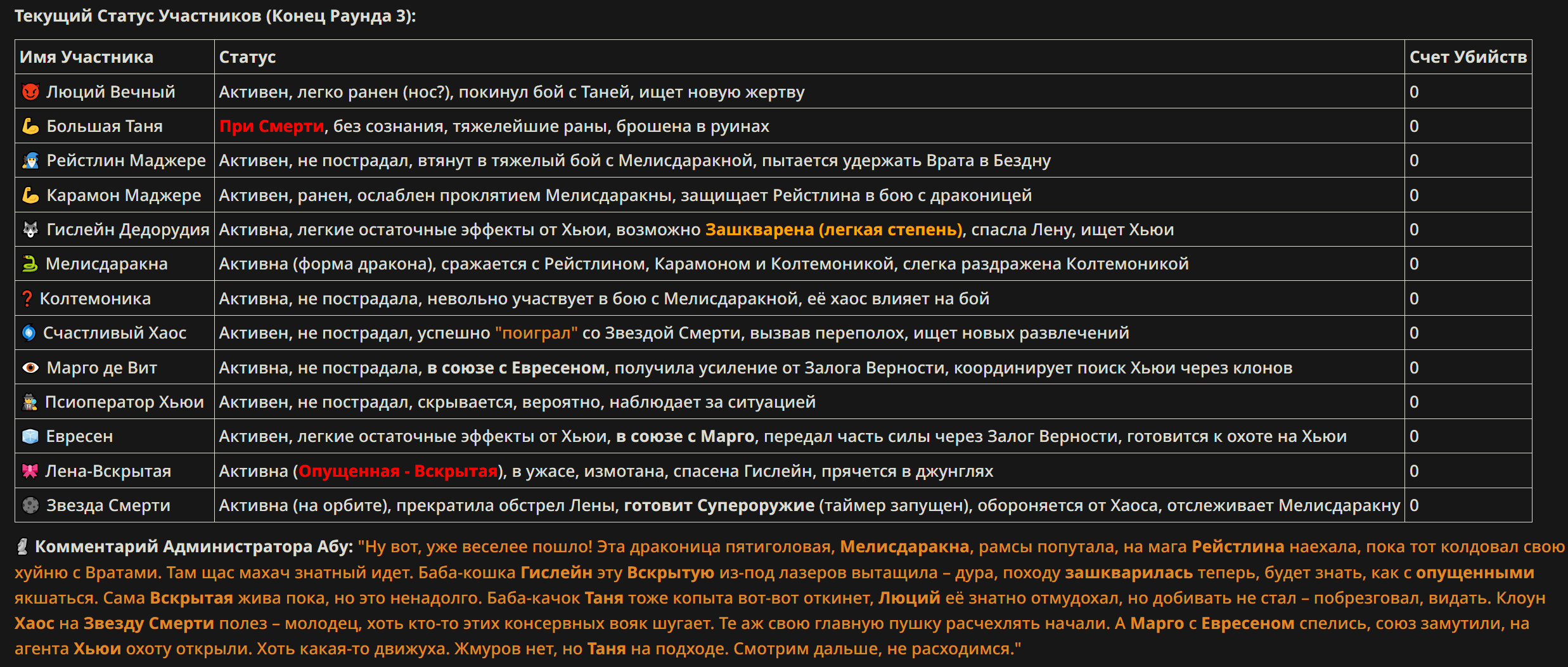Screen dimensions: 1568x667
Task: Click the mage emoji beside Рейстлин Маджере
Action: pyautogui.click(x=30, y=160)
